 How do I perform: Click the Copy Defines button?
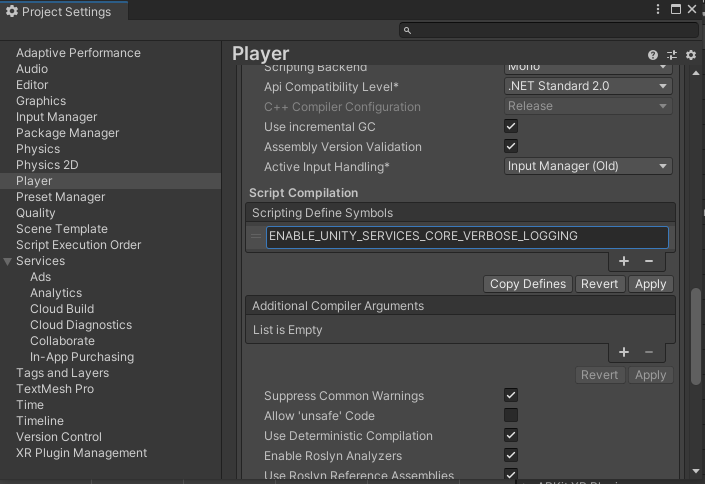[528, 284]
